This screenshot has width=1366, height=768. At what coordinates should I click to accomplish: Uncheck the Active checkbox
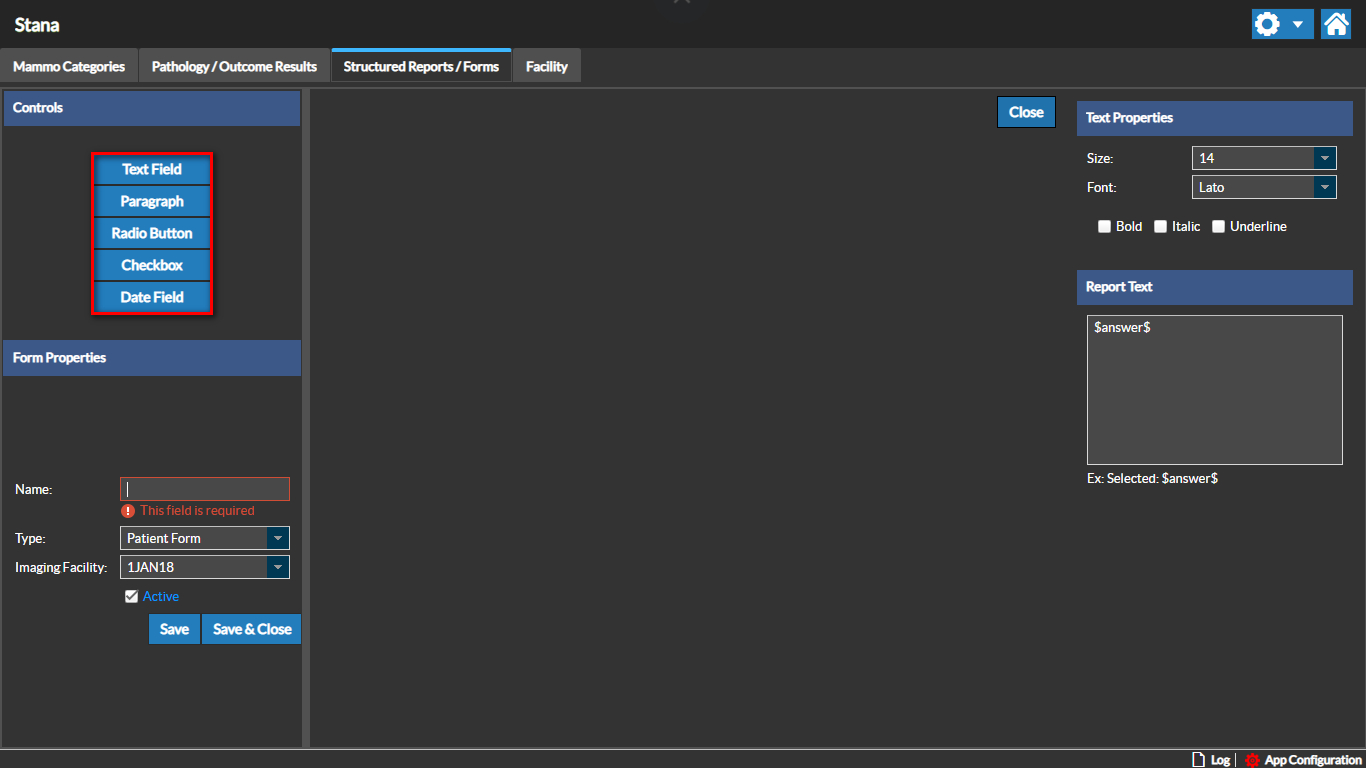point(131,597)
